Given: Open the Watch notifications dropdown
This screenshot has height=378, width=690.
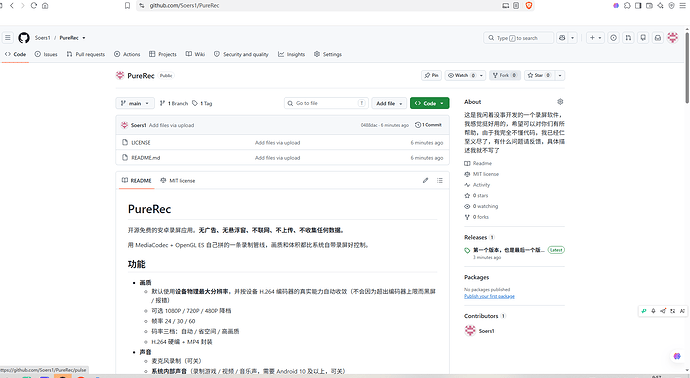Looking at the screenshot, I should [x=465, y=75].
